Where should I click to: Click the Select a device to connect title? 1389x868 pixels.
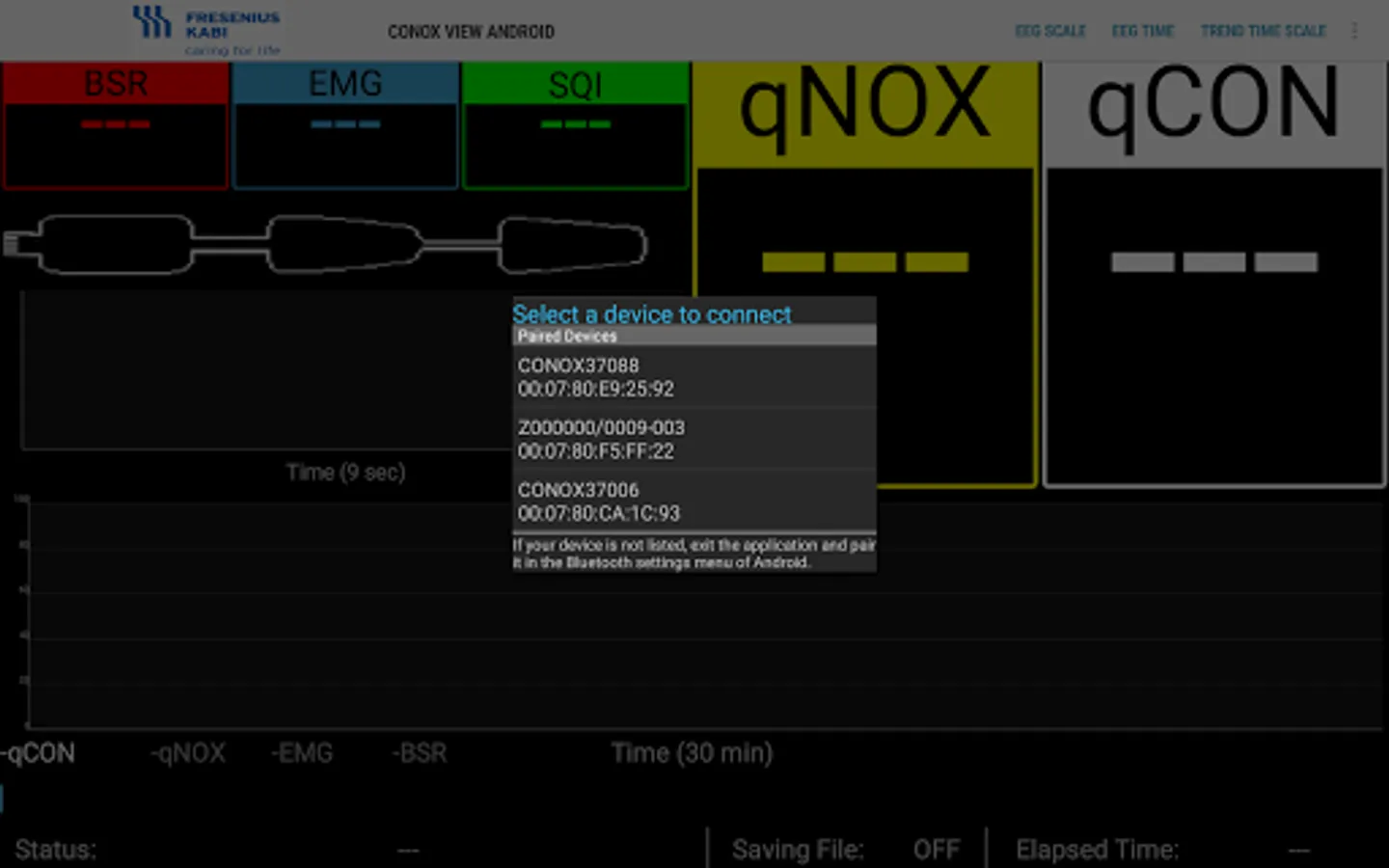point(652,314)
